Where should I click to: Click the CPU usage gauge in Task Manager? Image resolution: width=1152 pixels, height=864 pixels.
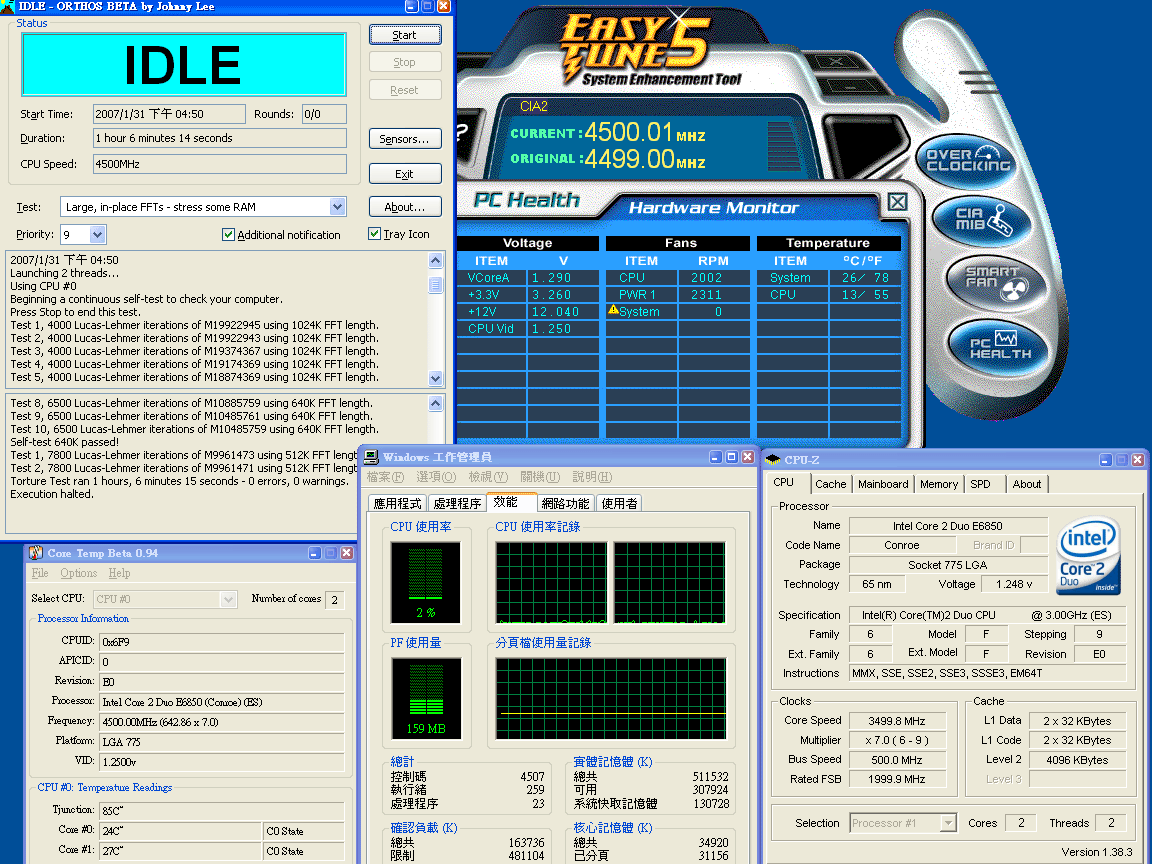(x=425, y=582)
